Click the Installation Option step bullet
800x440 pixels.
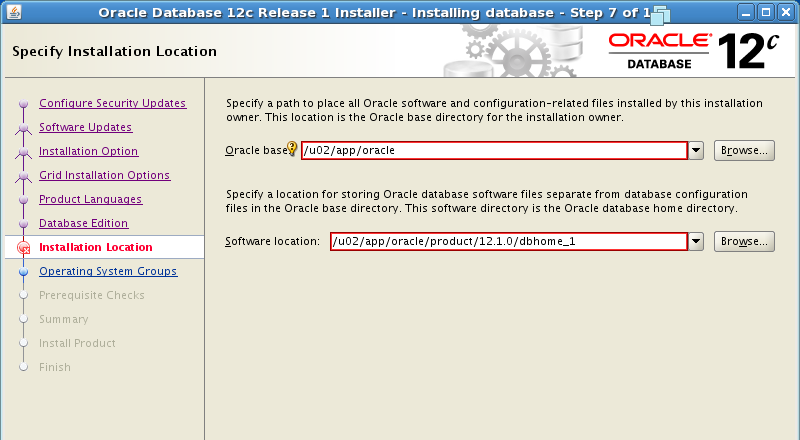click(x=23, y=152)
